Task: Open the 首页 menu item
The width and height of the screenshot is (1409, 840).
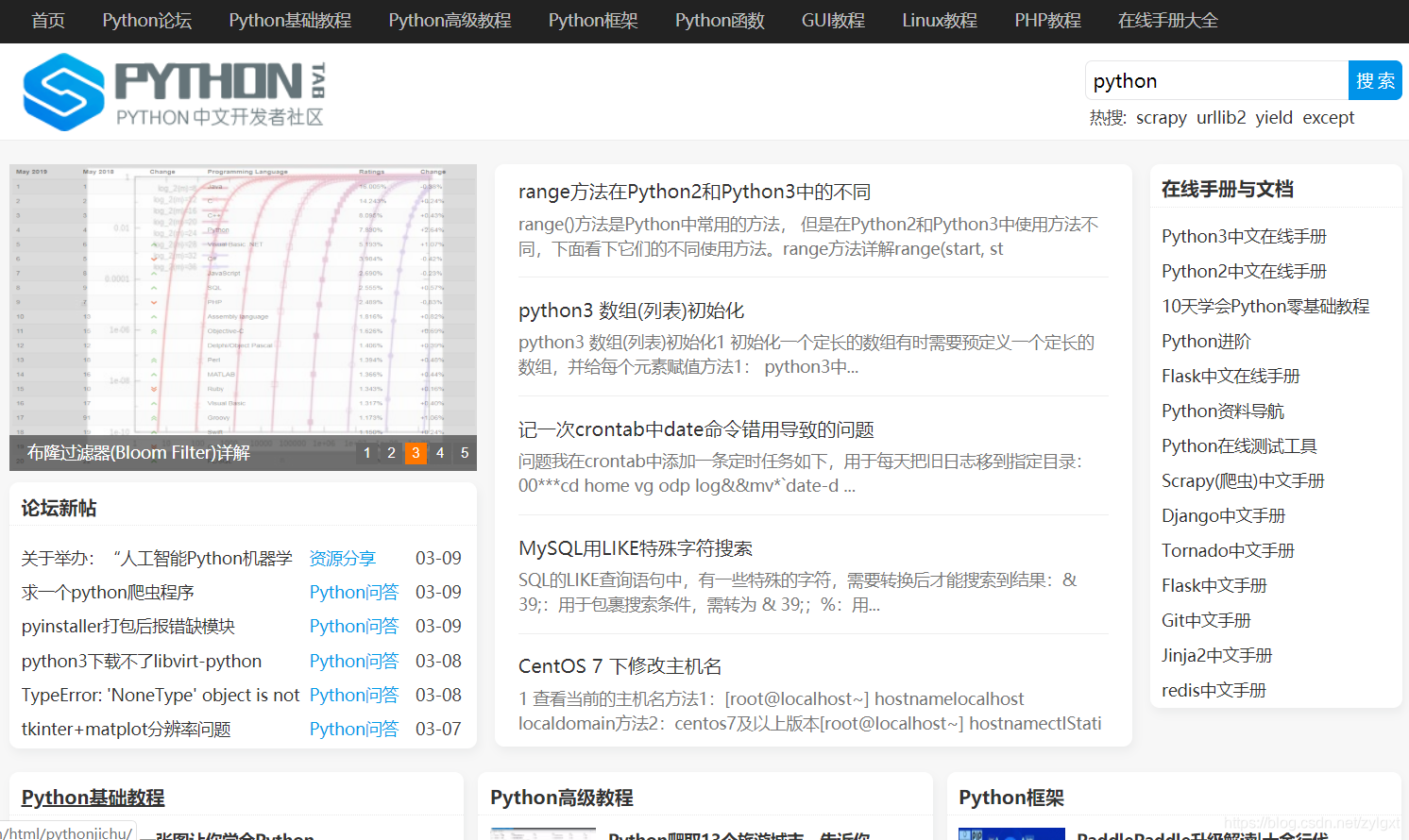Action: 47,20
